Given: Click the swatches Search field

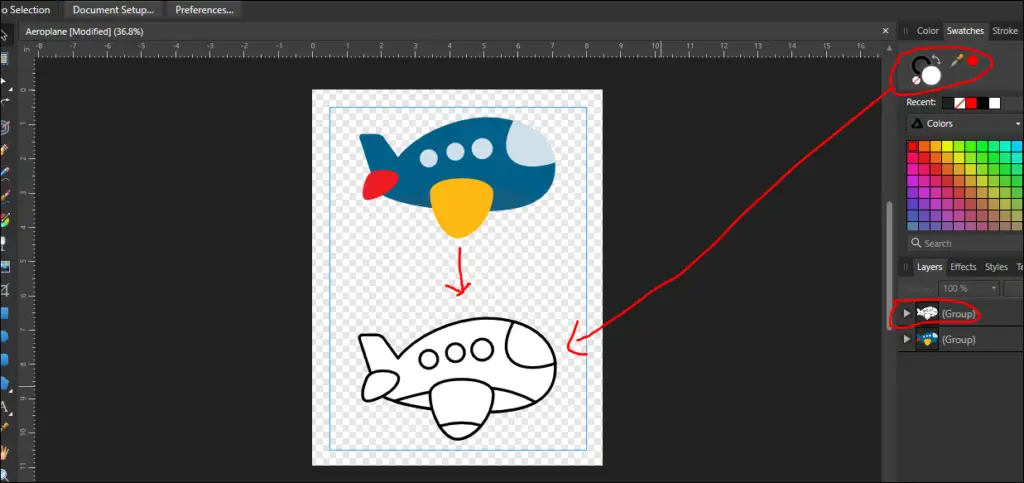Looking at the screenshot, I should (965, 243).
